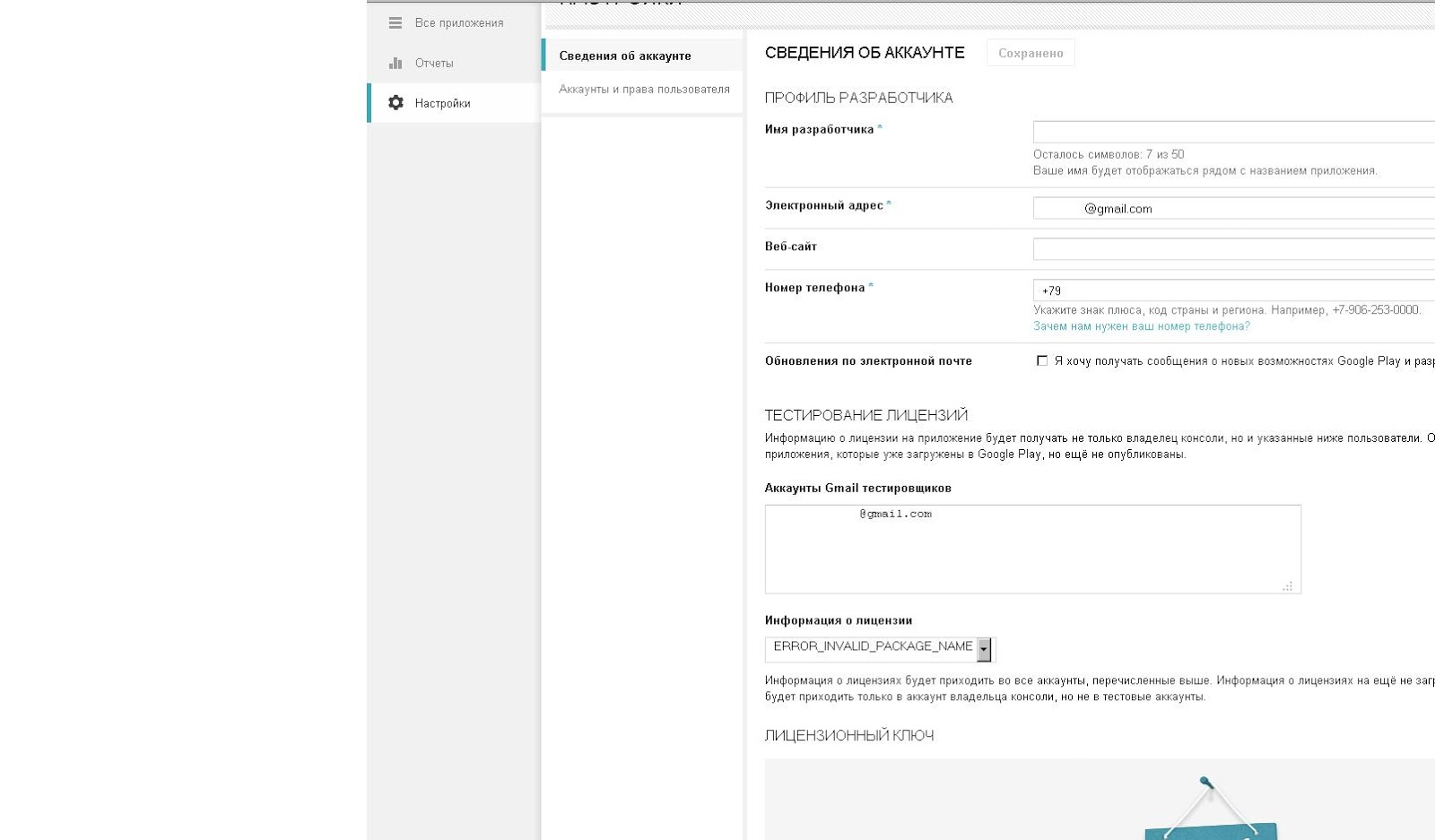Click the 'Электронный адрес' input field
1435x840 pixels.
(x=1234, y=208)
